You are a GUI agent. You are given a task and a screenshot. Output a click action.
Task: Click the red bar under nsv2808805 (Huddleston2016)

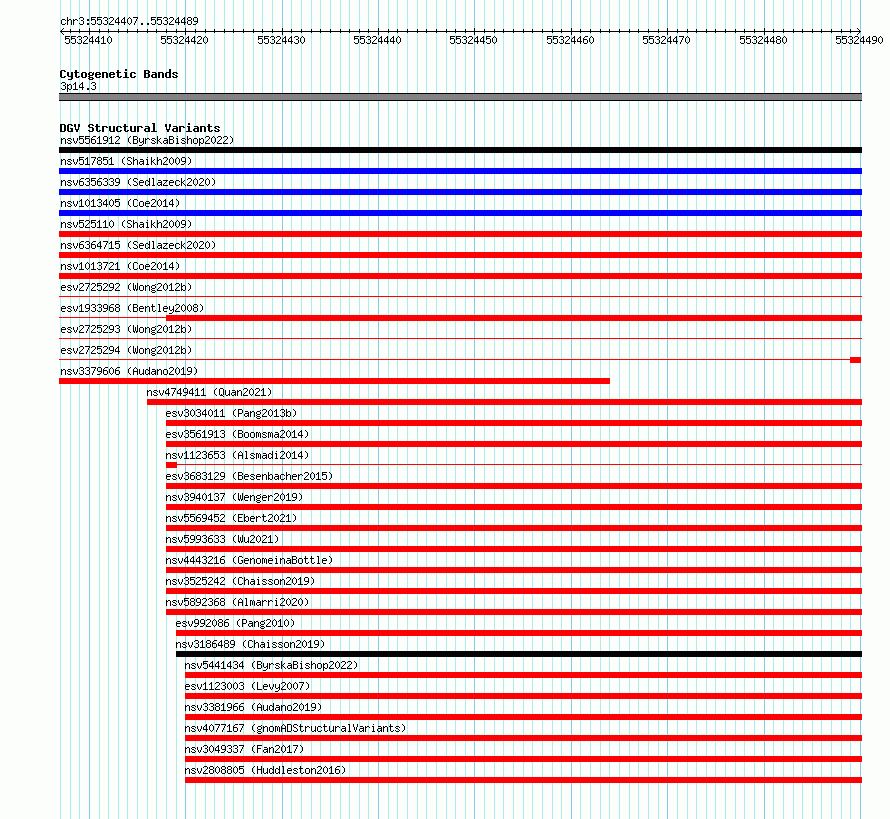tap(523, 780)
